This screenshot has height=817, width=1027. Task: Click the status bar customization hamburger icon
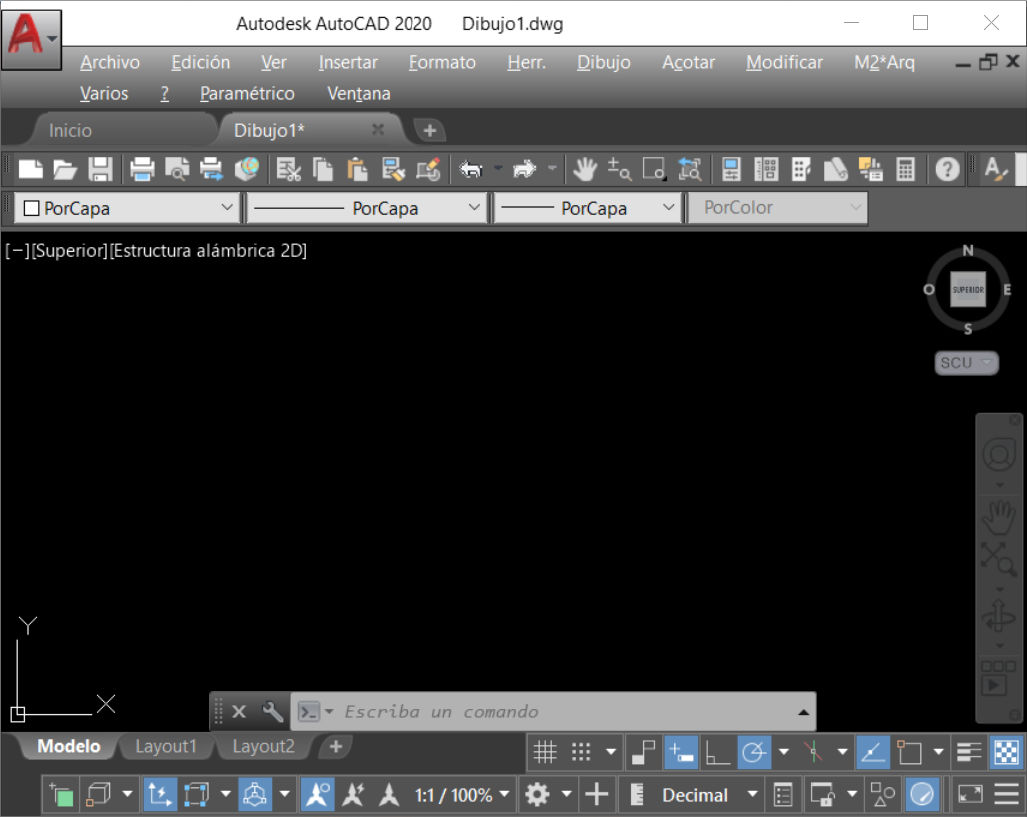pyautogui.click(x=1006, y=794)
